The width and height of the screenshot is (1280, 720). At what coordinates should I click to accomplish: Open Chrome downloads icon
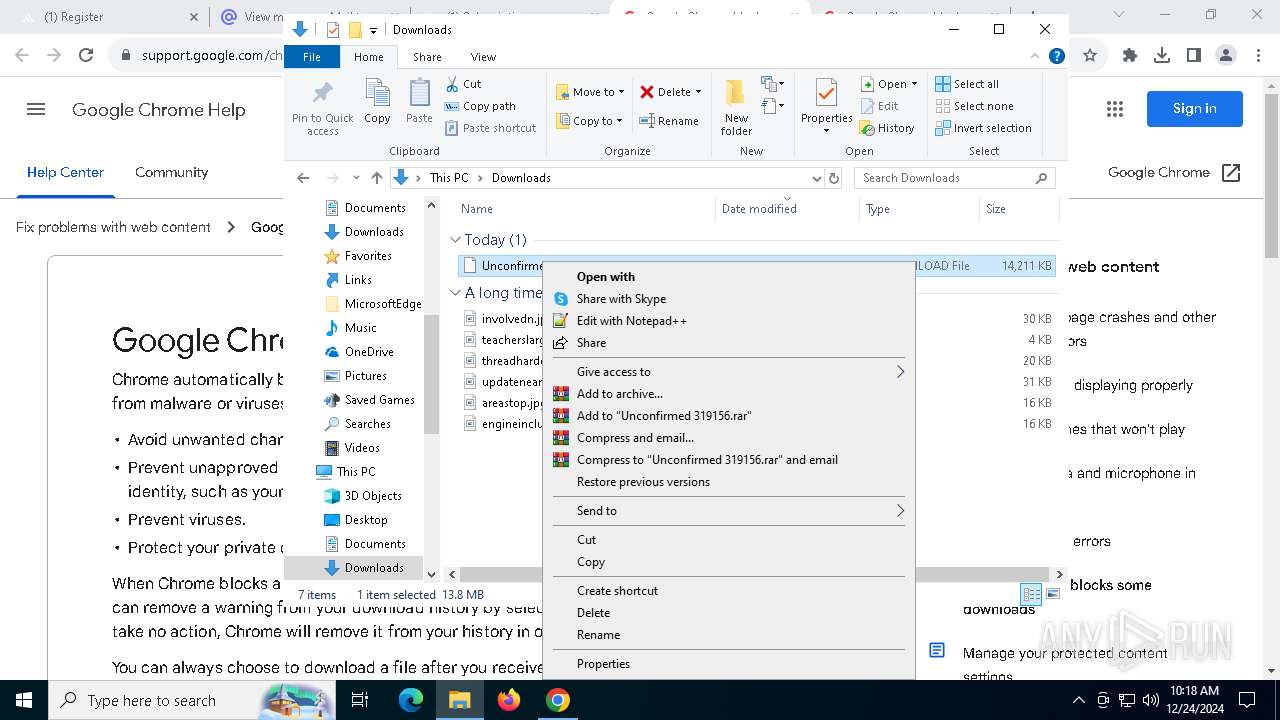[x=1162, y=56]
